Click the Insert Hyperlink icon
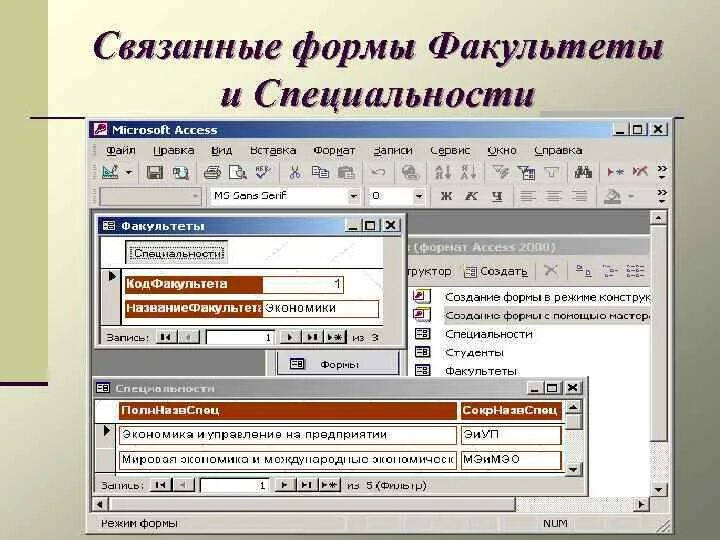 coord(410,173)
